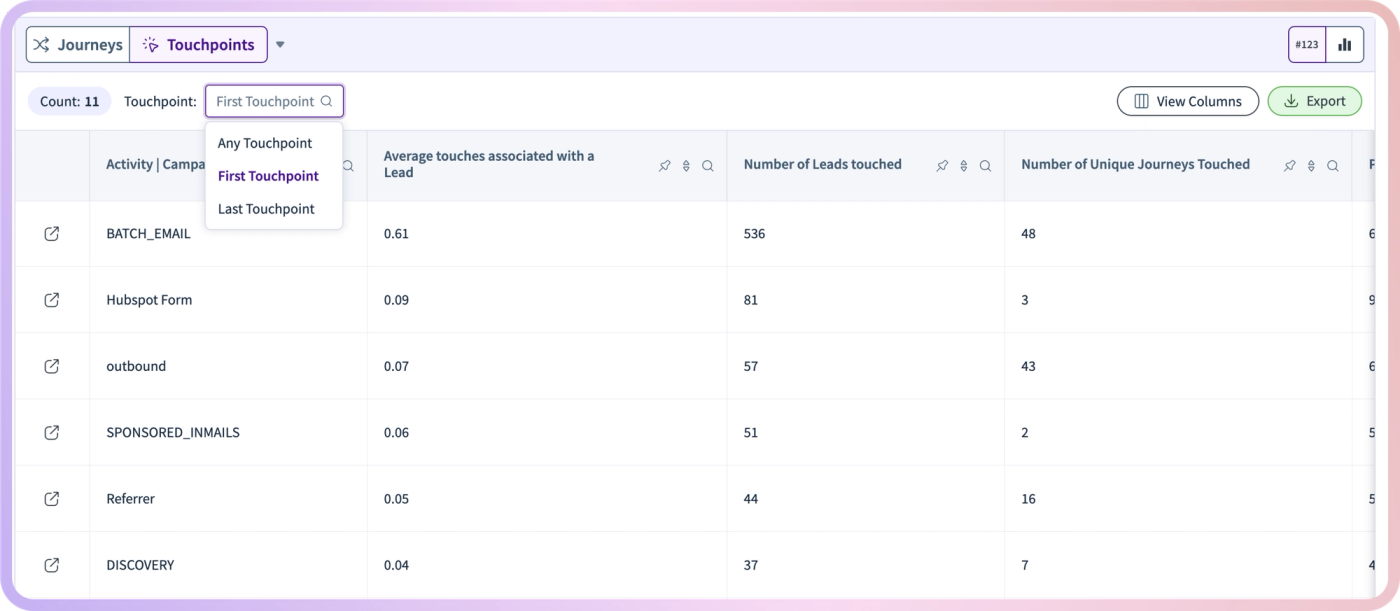The width and height of the screenshot is (1400, 611).
Task: Pin the Average touches associated column
Action: tap(664, 166)
